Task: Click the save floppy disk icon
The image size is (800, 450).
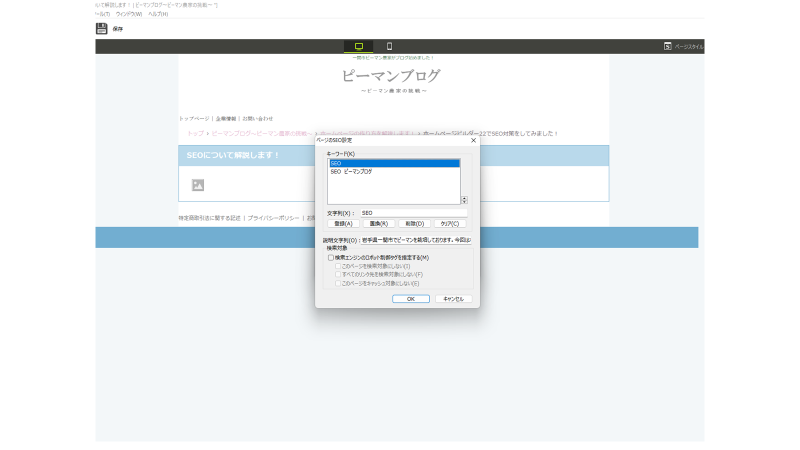Action: pos(102,29)
